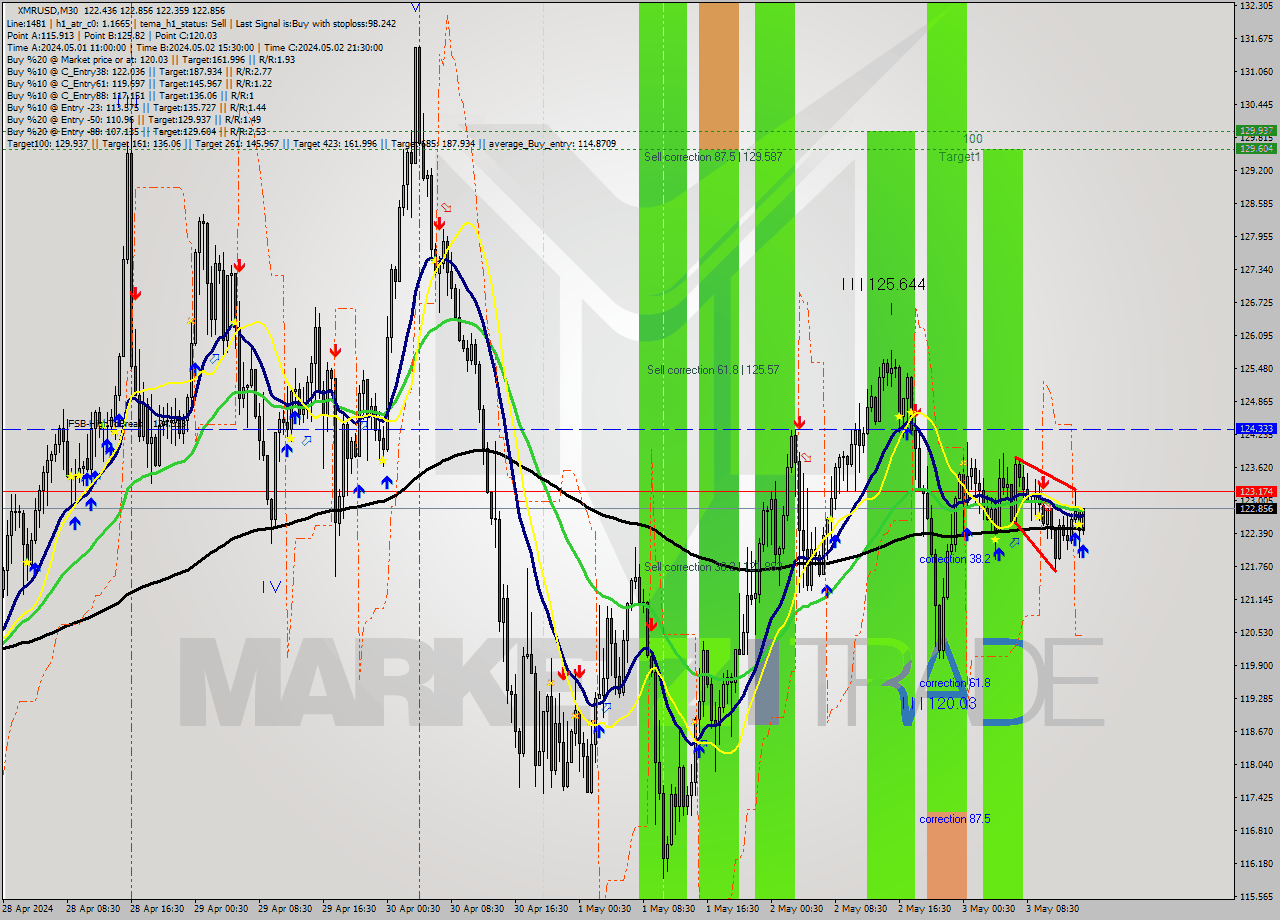
Task: Click the 'Target1' label
Action: [960, 157]
